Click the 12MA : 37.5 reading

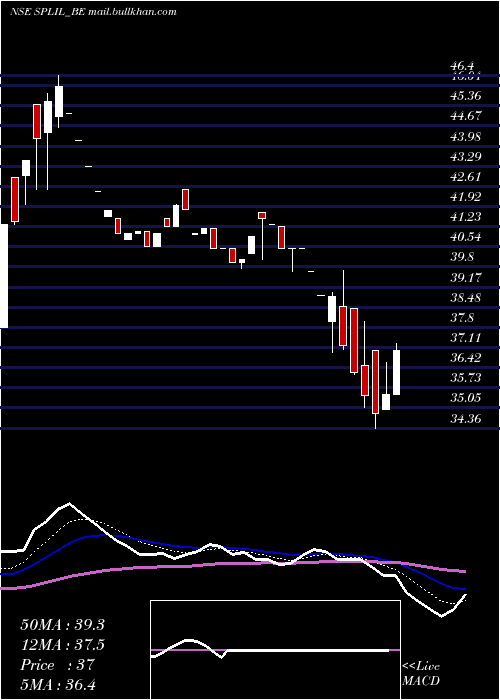(62, 645)
